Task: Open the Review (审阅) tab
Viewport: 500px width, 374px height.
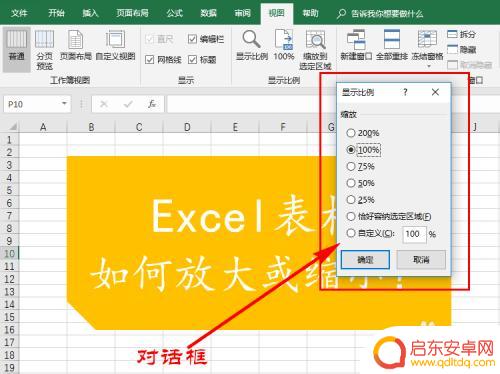Action: (x=242, y=13)
